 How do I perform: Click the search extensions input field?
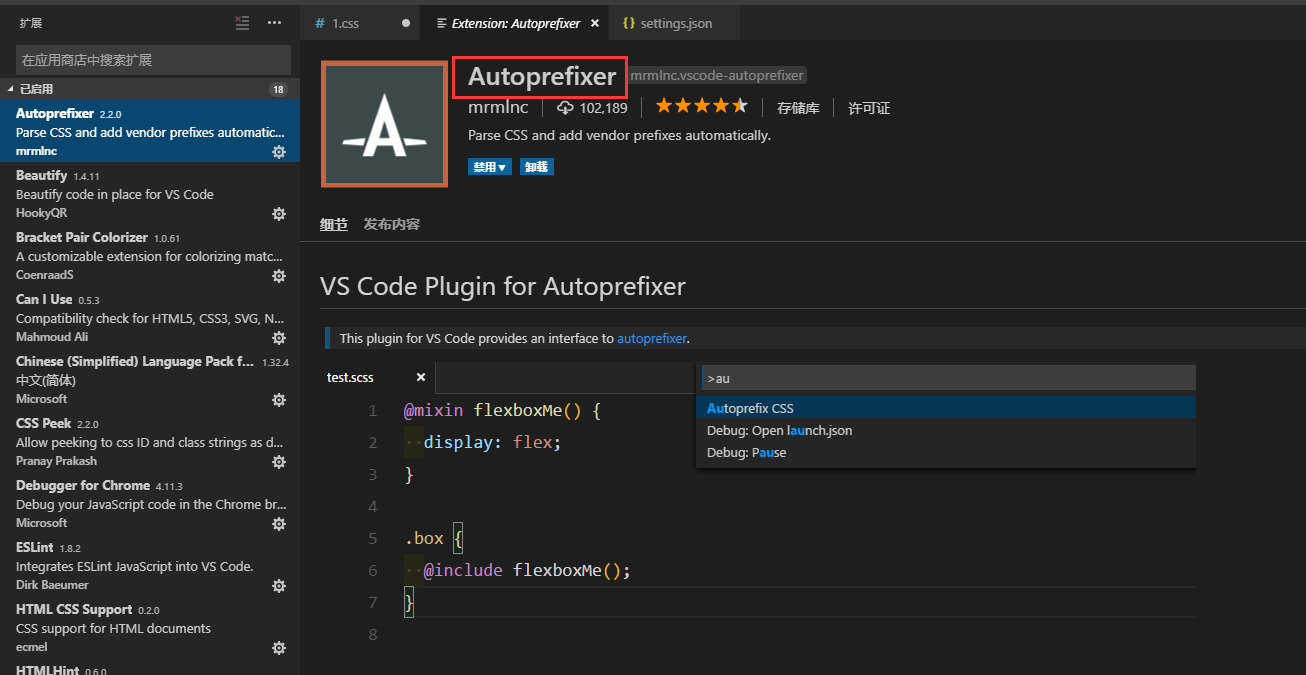click(x=153, y=60)
